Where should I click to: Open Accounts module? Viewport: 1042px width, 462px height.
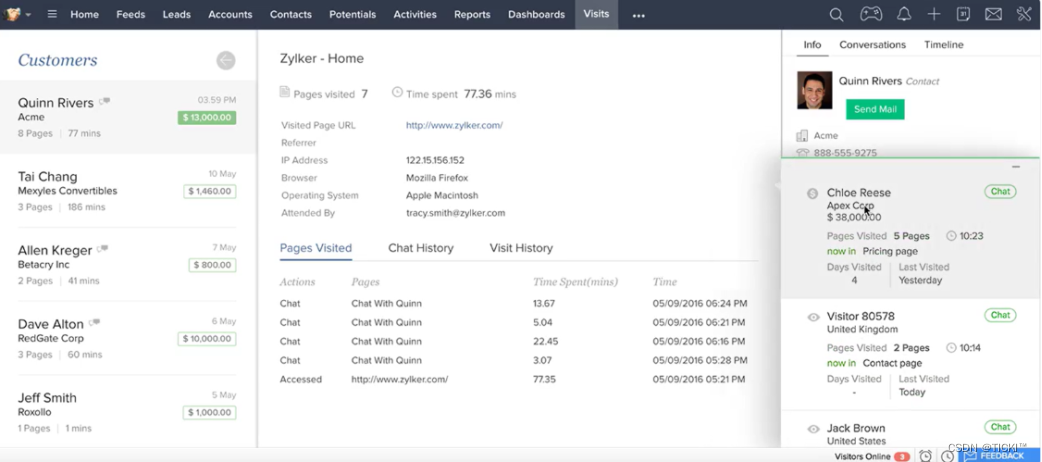tap(230, 14)
